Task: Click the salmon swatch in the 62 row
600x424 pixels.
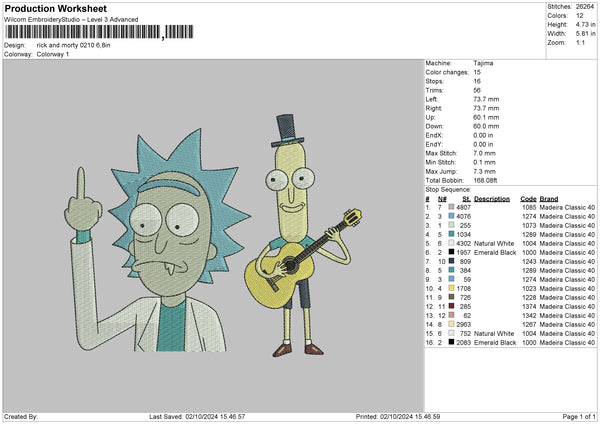Action: (452, 315)
